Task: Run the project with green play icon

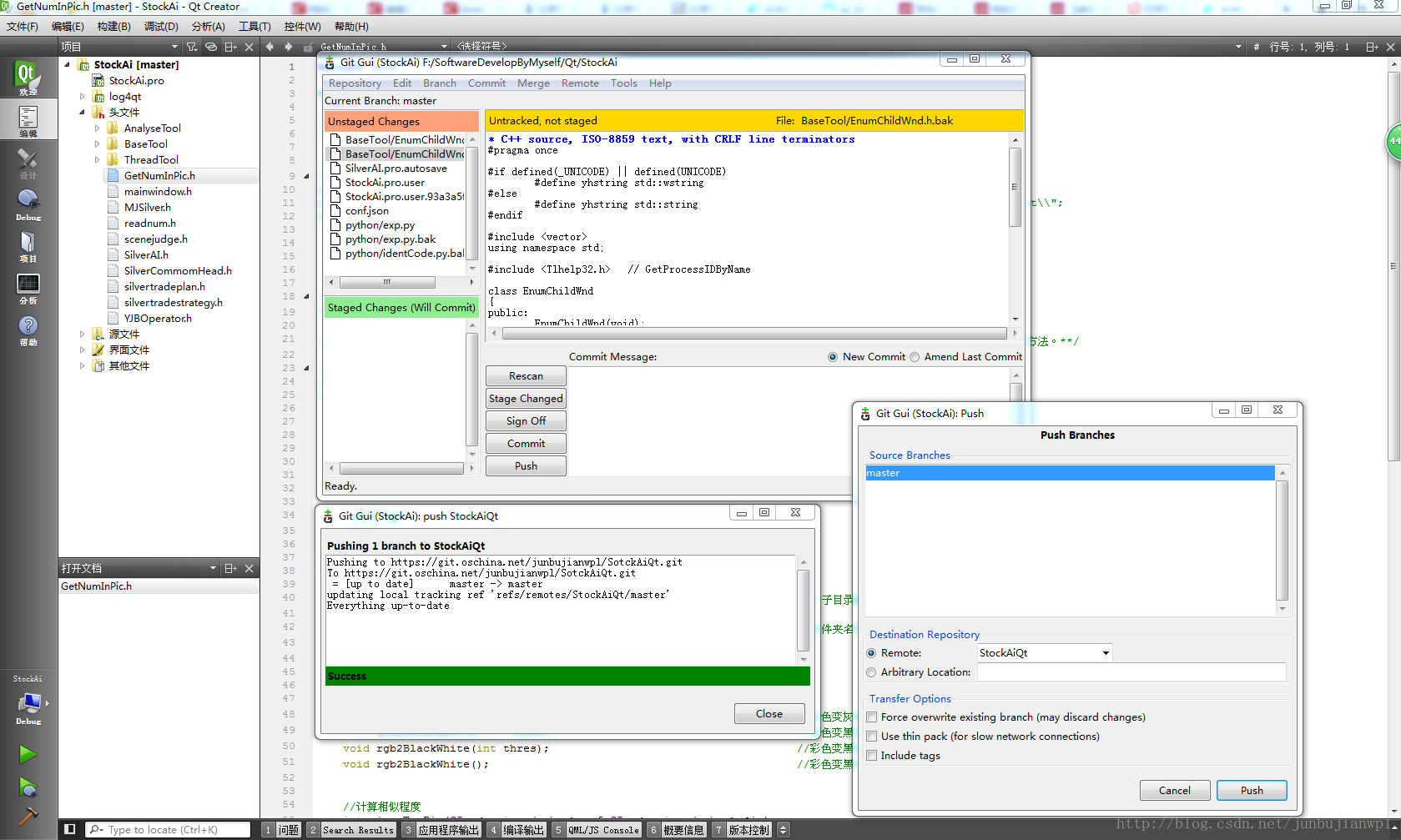Action: (28, 754)
